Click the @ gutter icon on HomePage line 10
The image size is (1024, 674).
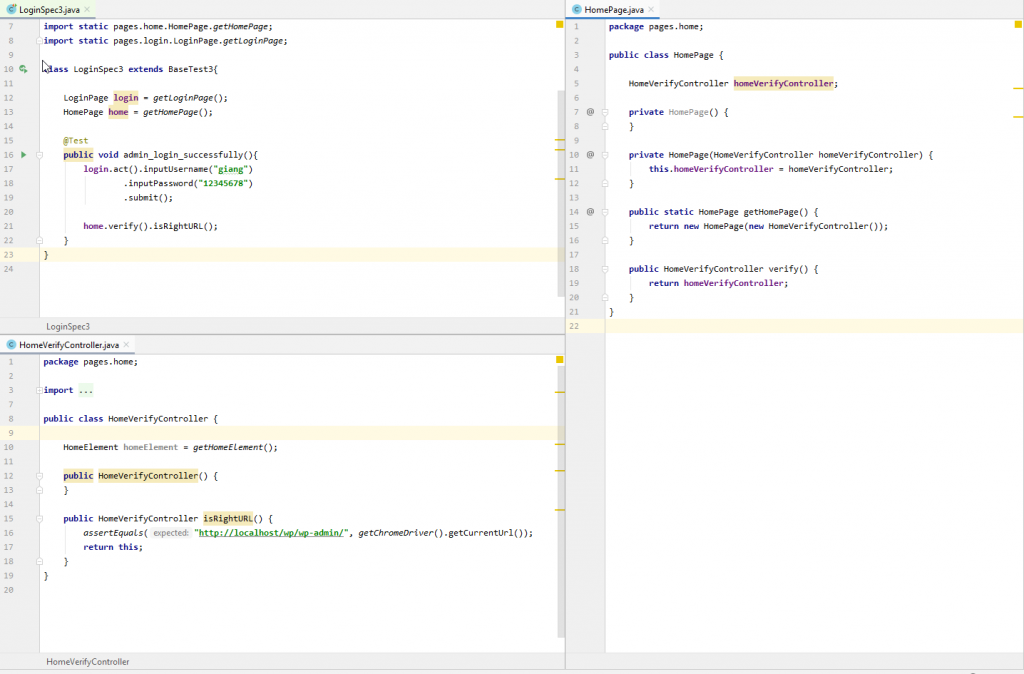tap(590, 155)
